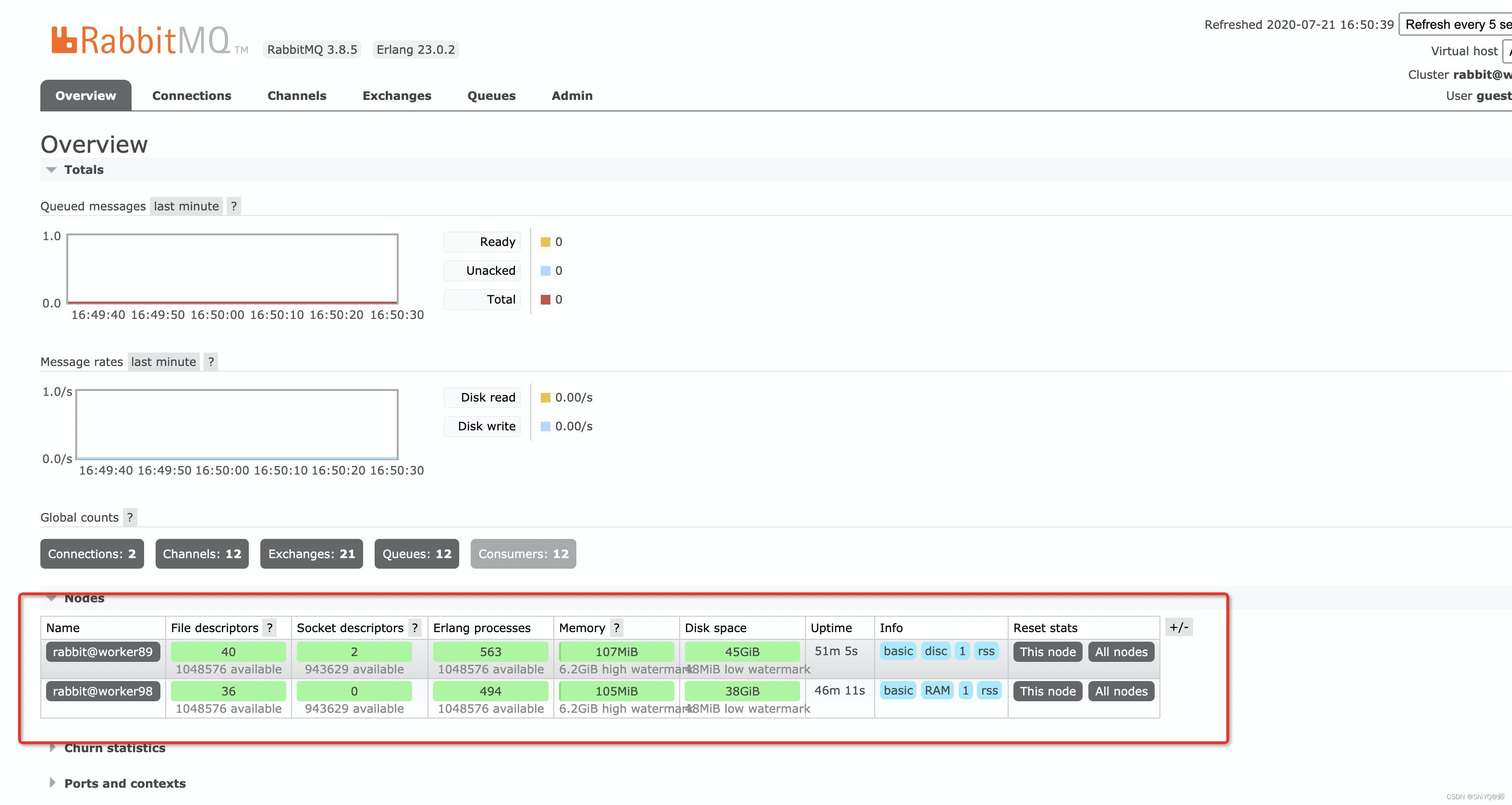
Task: Open help for Message rates
Action: pyautogui.click(x=211, y=362)
